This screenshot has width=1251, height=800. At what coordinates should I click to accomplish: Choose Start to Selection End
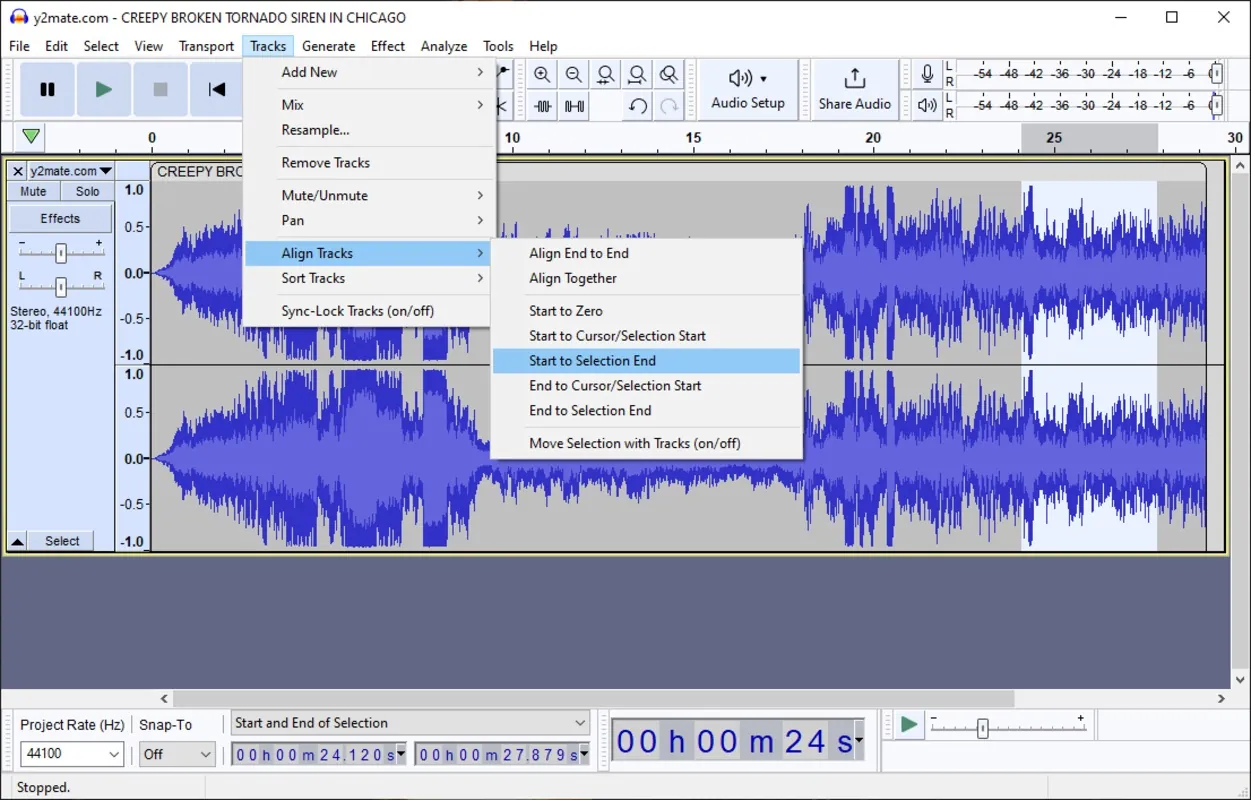click(646, 361)
